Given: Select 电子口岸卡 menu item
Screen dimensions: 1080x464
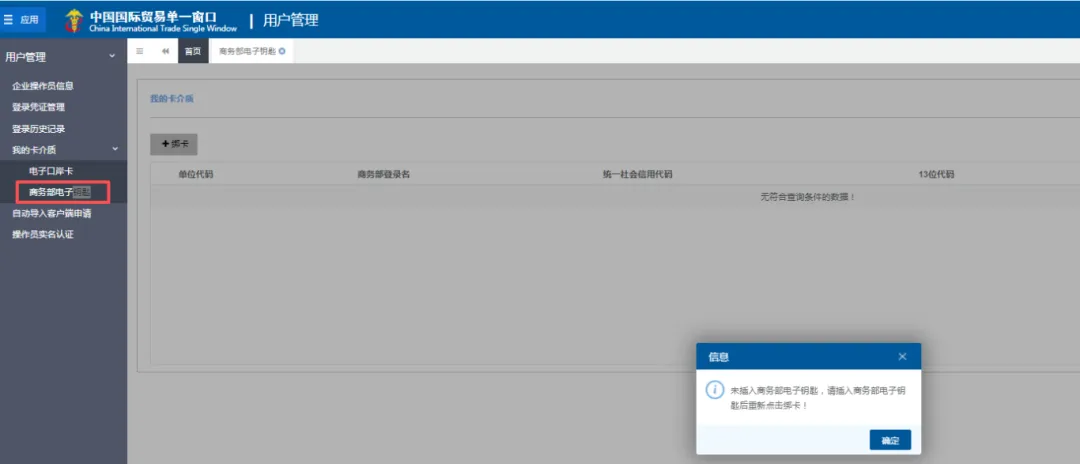Looking at the screenshot, I should pyautogui.click(x=51, y=171).
